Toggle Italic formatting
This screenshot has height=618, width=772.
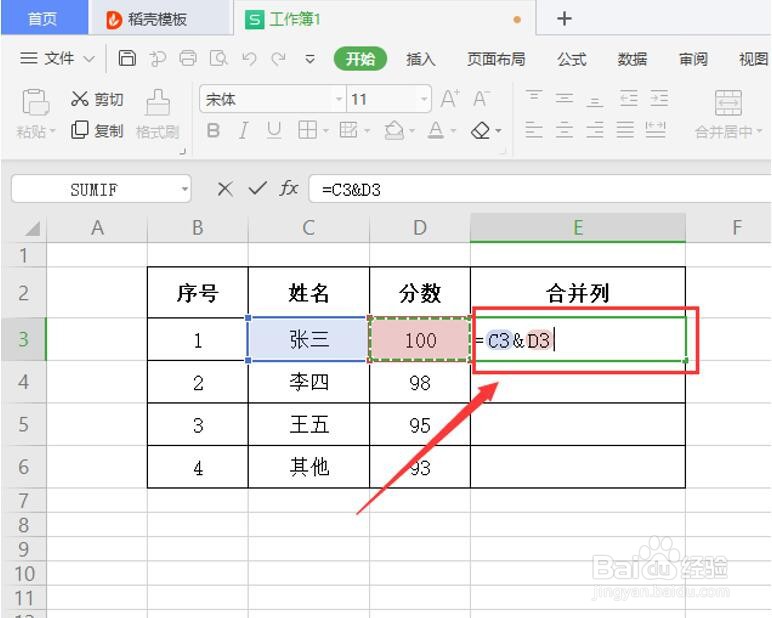point(243,130)
